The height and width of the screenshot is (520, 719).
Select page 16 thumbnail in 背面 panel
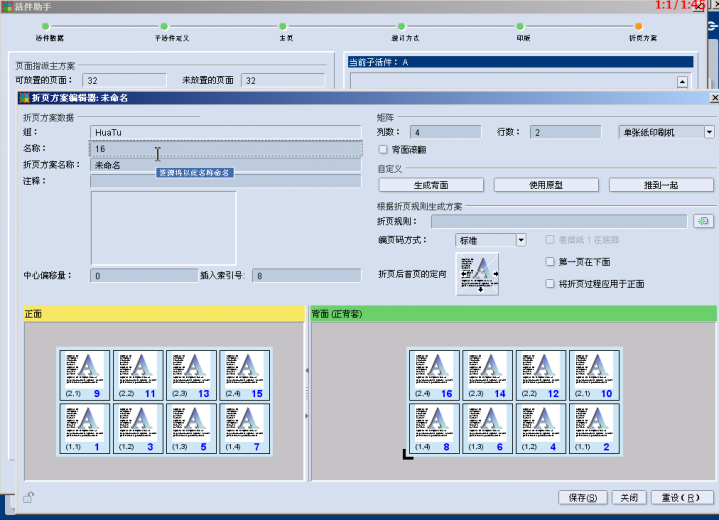click(x=434, y=375)
